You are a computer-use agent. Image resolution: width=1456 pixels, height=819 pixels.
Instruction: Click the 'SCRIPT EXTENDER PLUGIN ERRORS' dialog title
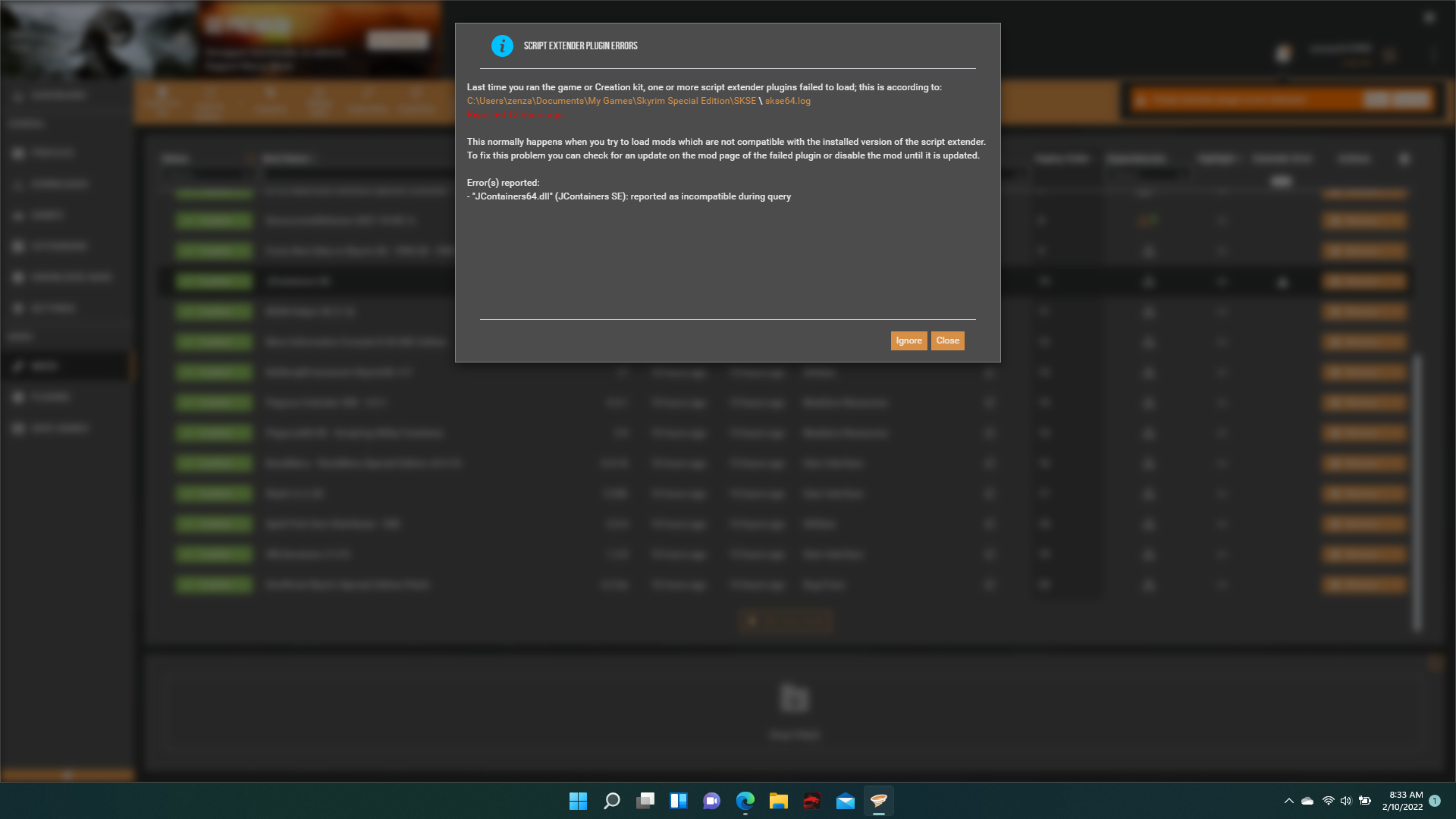point(581,46)
